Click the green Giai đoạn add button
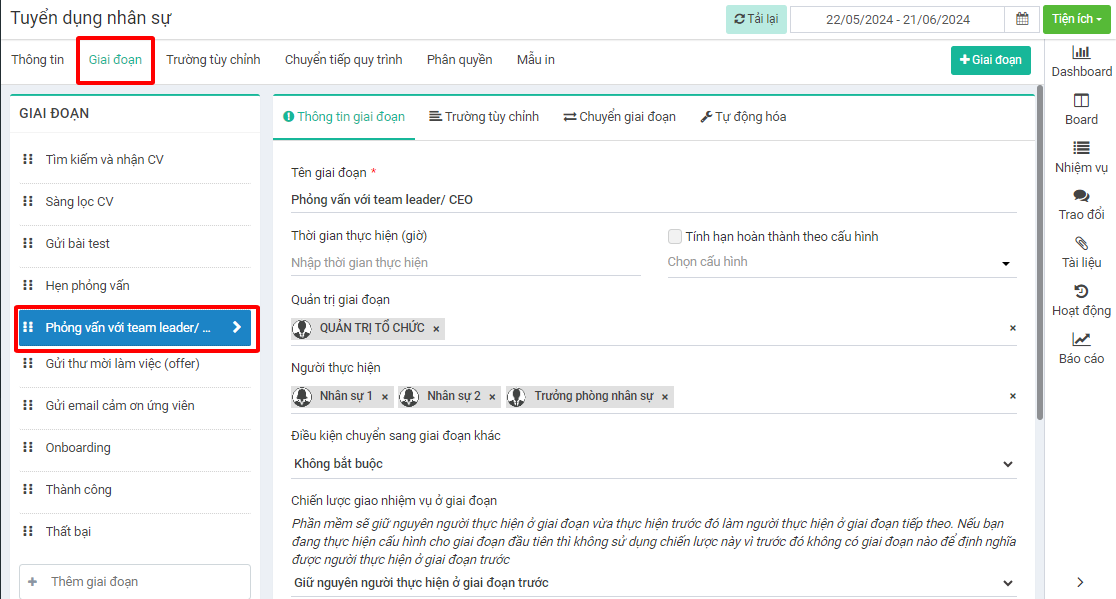 pos(990,60)
